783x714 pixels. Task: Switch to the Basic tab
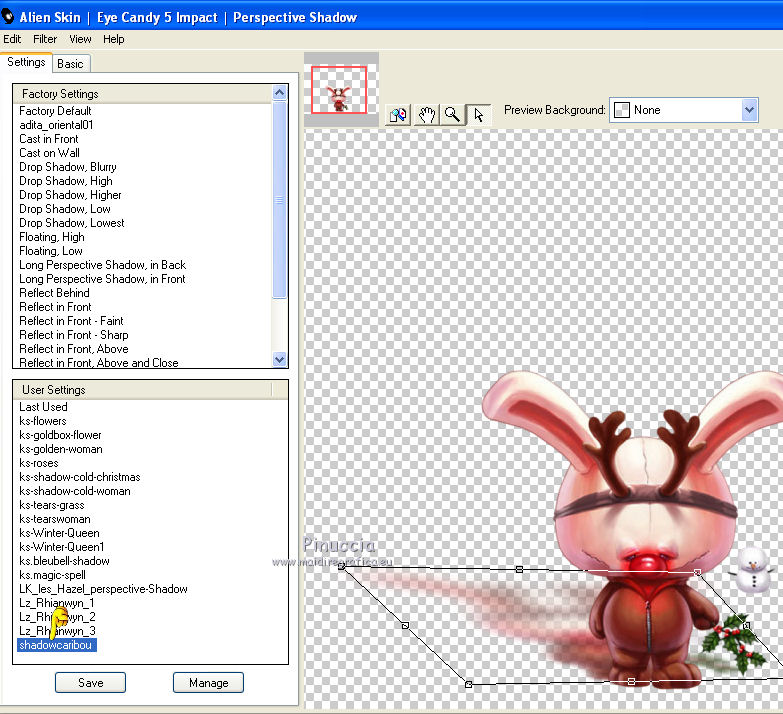tap(70, 63)
